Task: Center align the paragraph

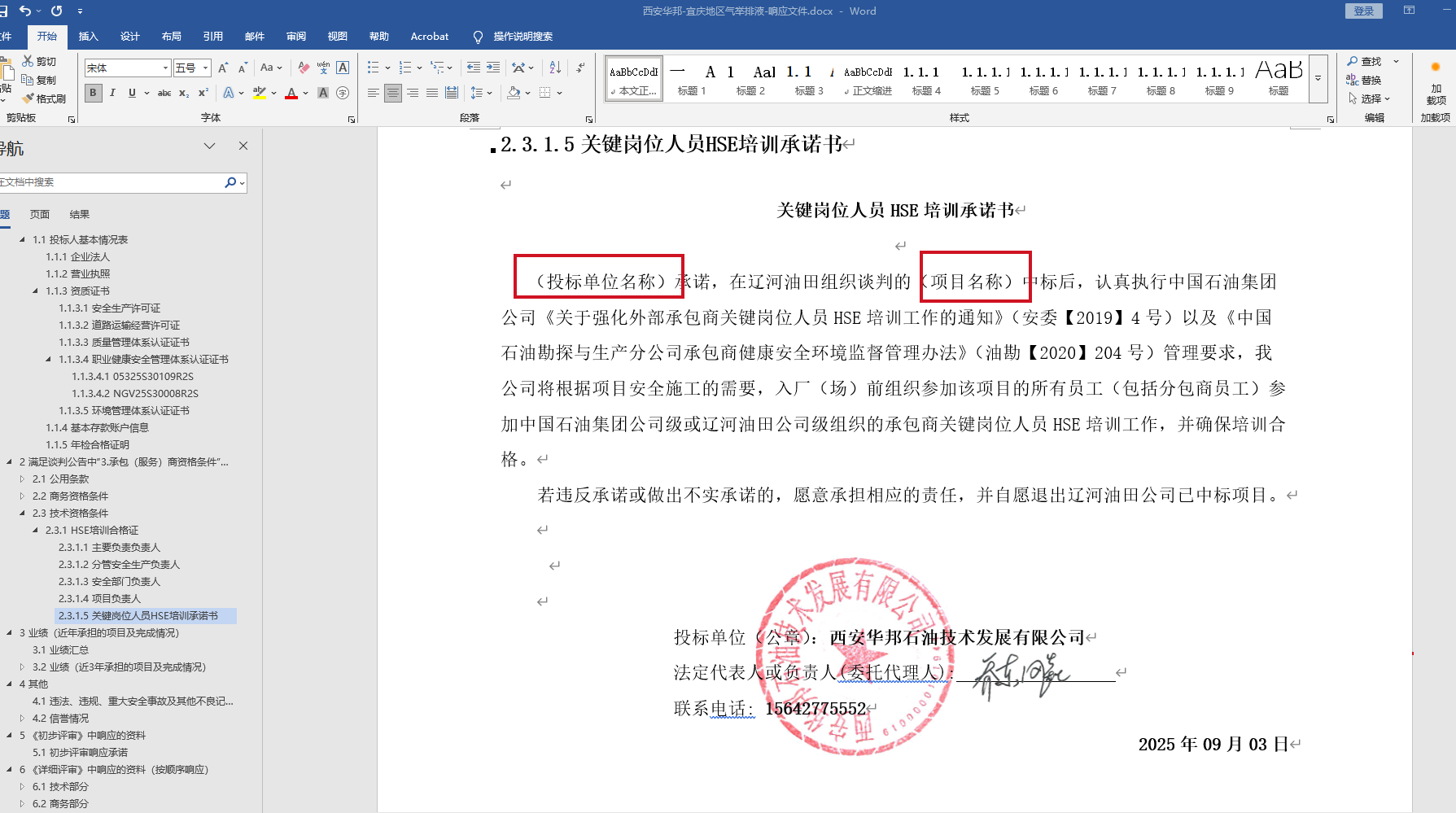Action: click(x=393, y=93)
